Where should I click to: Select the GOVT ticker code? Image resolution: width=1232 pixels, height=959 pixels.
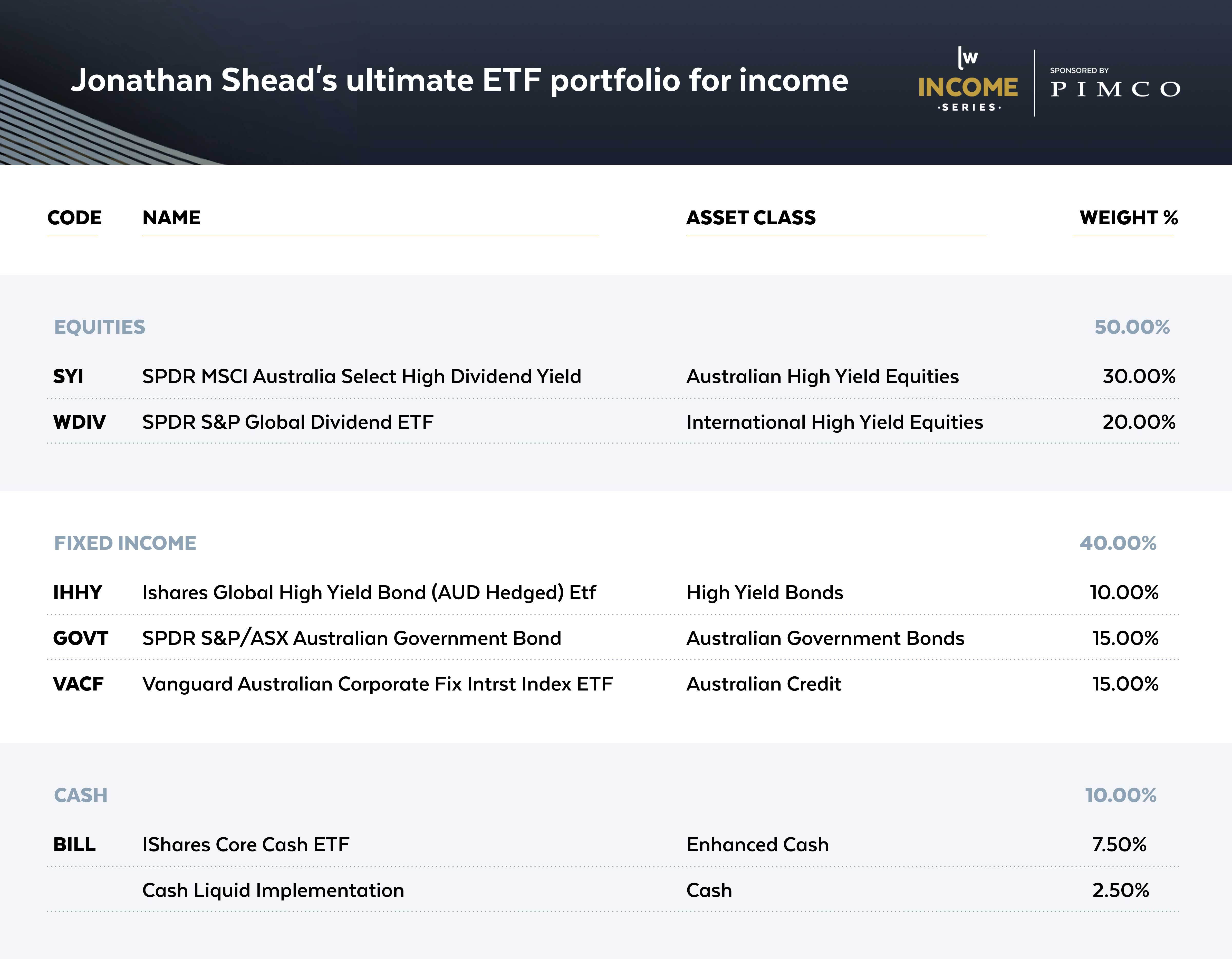coord(80,638)
